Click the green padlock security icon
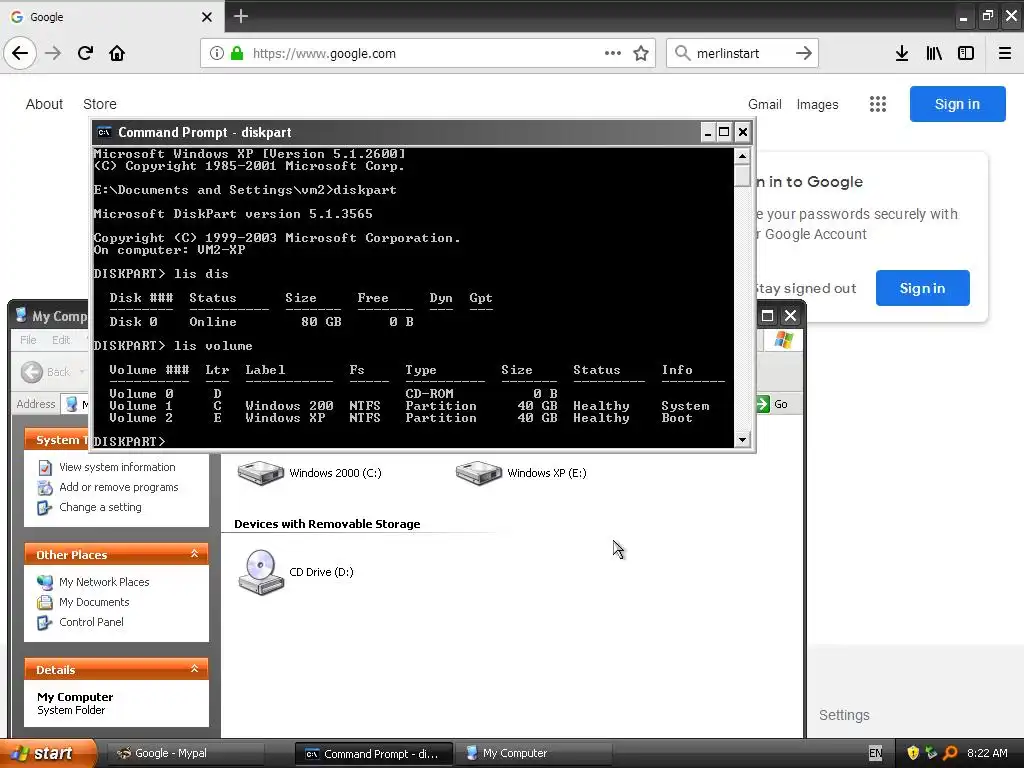Image resolution: width=1024 pixels, height=768 pixels. 237,53
